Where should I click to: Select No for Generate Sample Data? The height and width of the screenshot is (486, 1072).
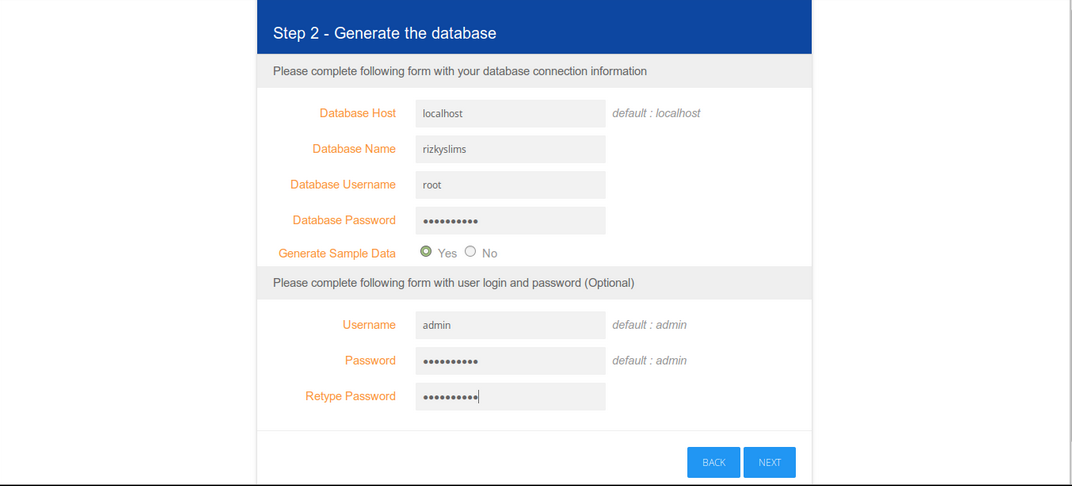[x=470, y=252]
